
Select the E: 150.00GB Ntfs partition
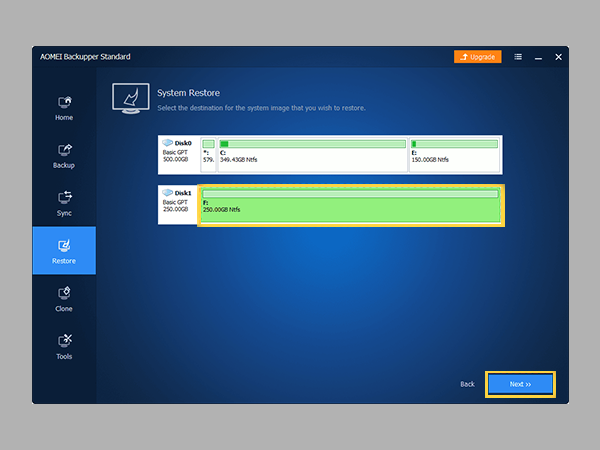tap(455, 155)
